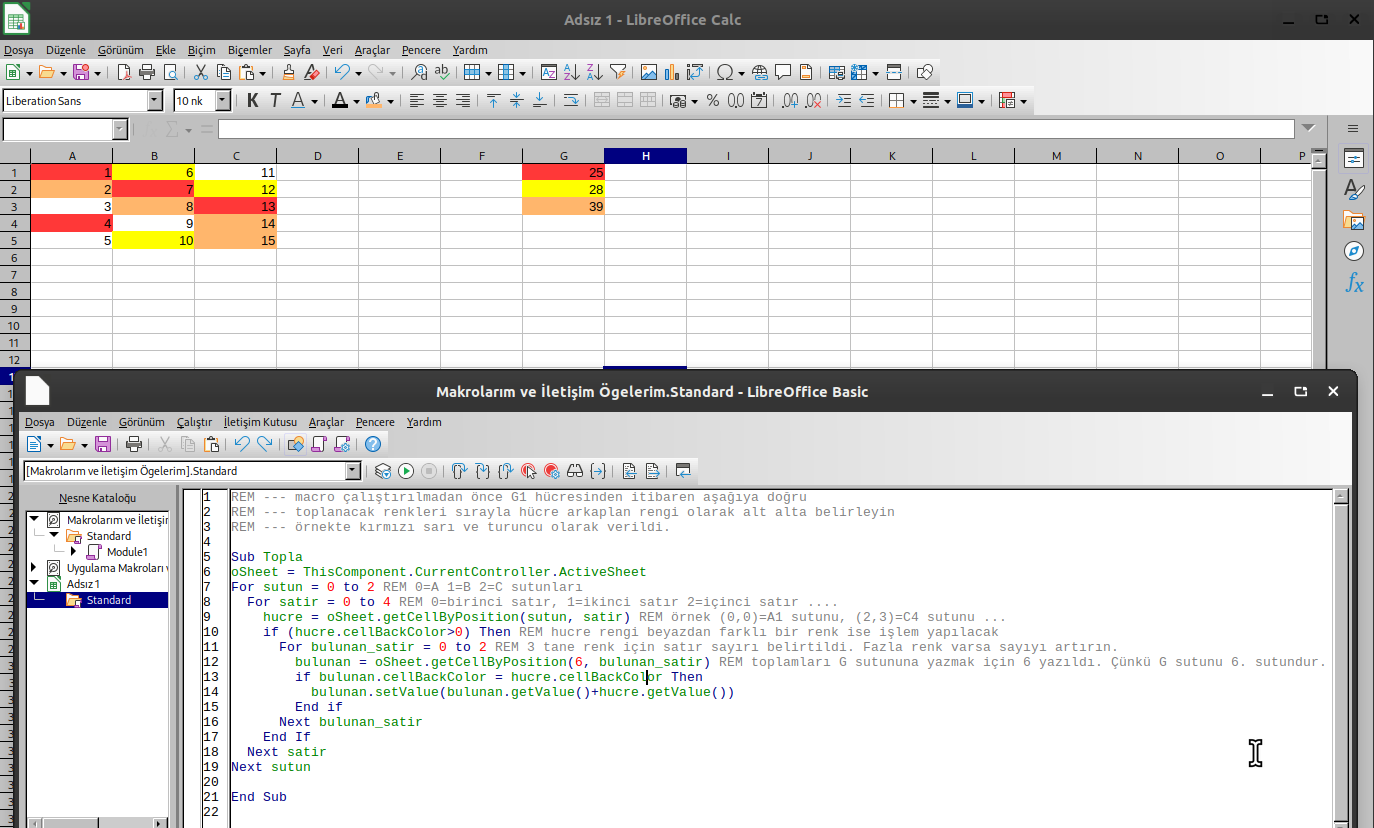Screen dimensions: 1374x828
Task: Click the Import Dialog icon in Basic IDE
Action: pyautogui.click(x=683, y=471)
